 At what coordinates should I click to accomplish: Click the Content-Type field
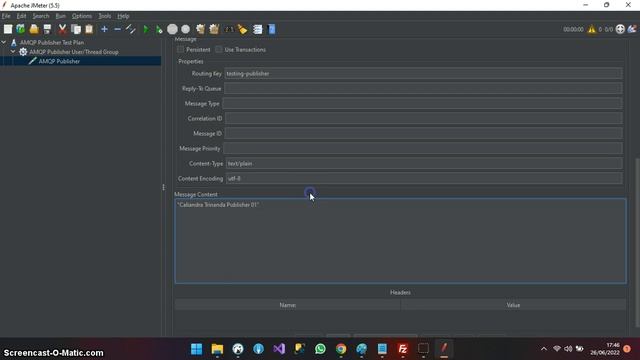(424, 163)
